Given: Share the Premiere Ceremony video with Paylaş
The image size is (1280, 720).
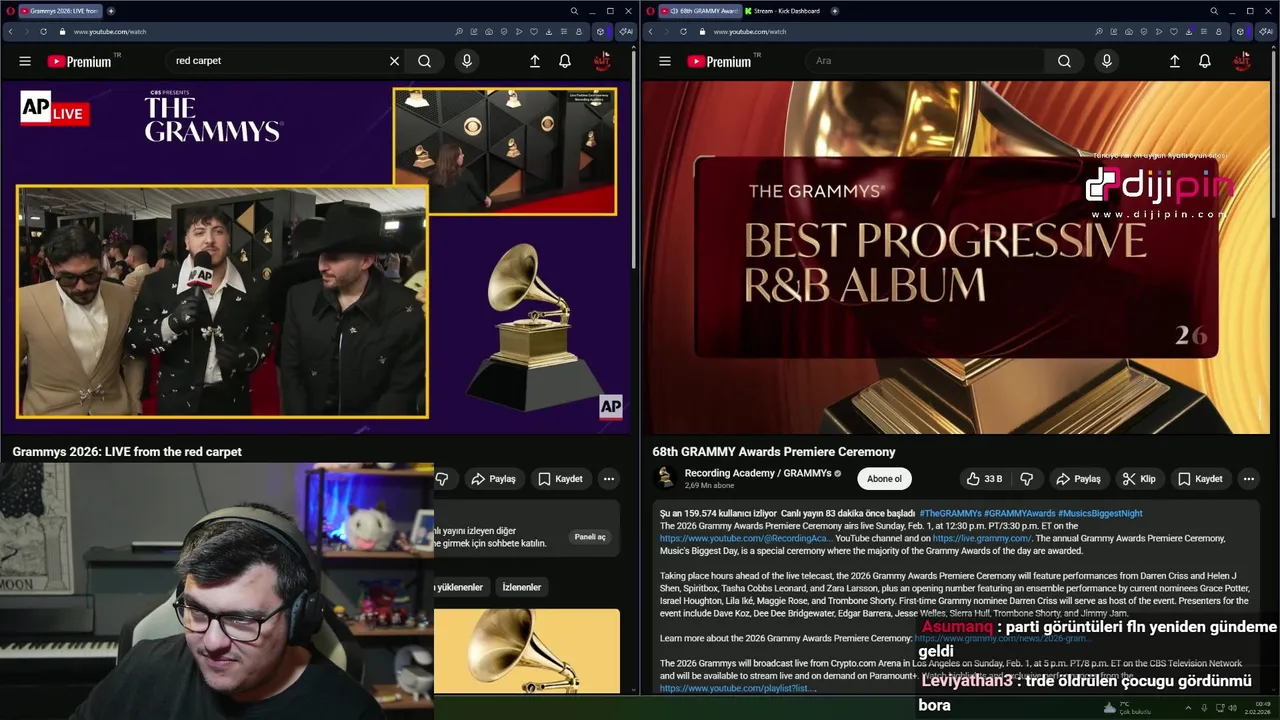Looking at the screenshot, I should [1079, 479].
